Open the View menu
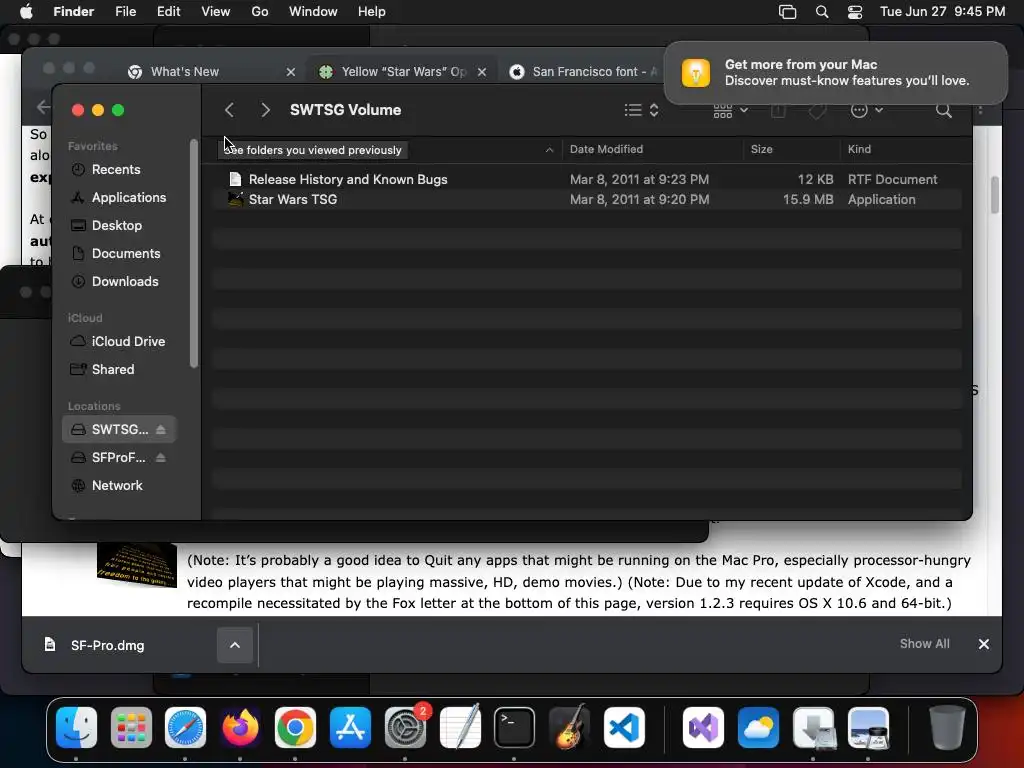Screen dimensions: 1024x768 point(216,12)
